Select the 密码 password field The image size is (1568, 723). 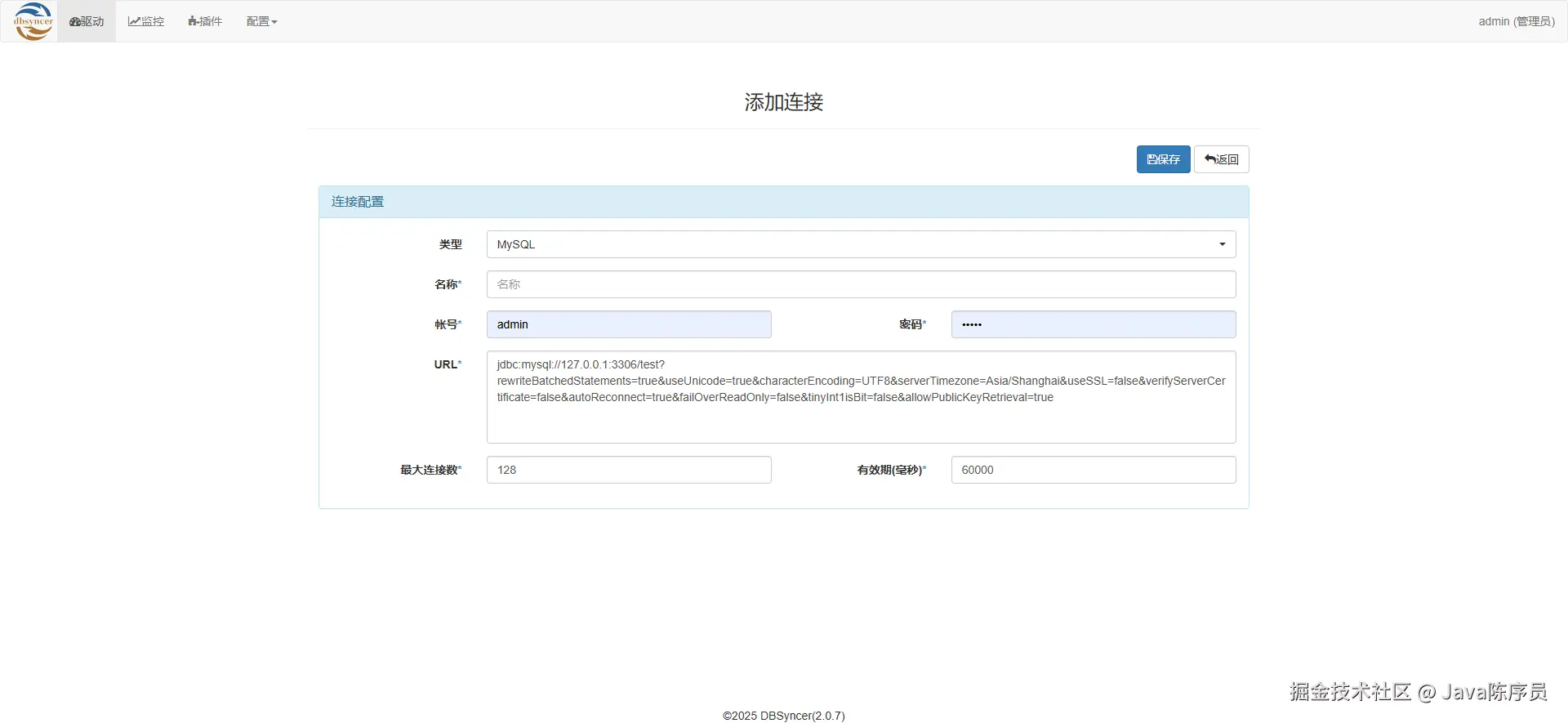pos(1093,324)
